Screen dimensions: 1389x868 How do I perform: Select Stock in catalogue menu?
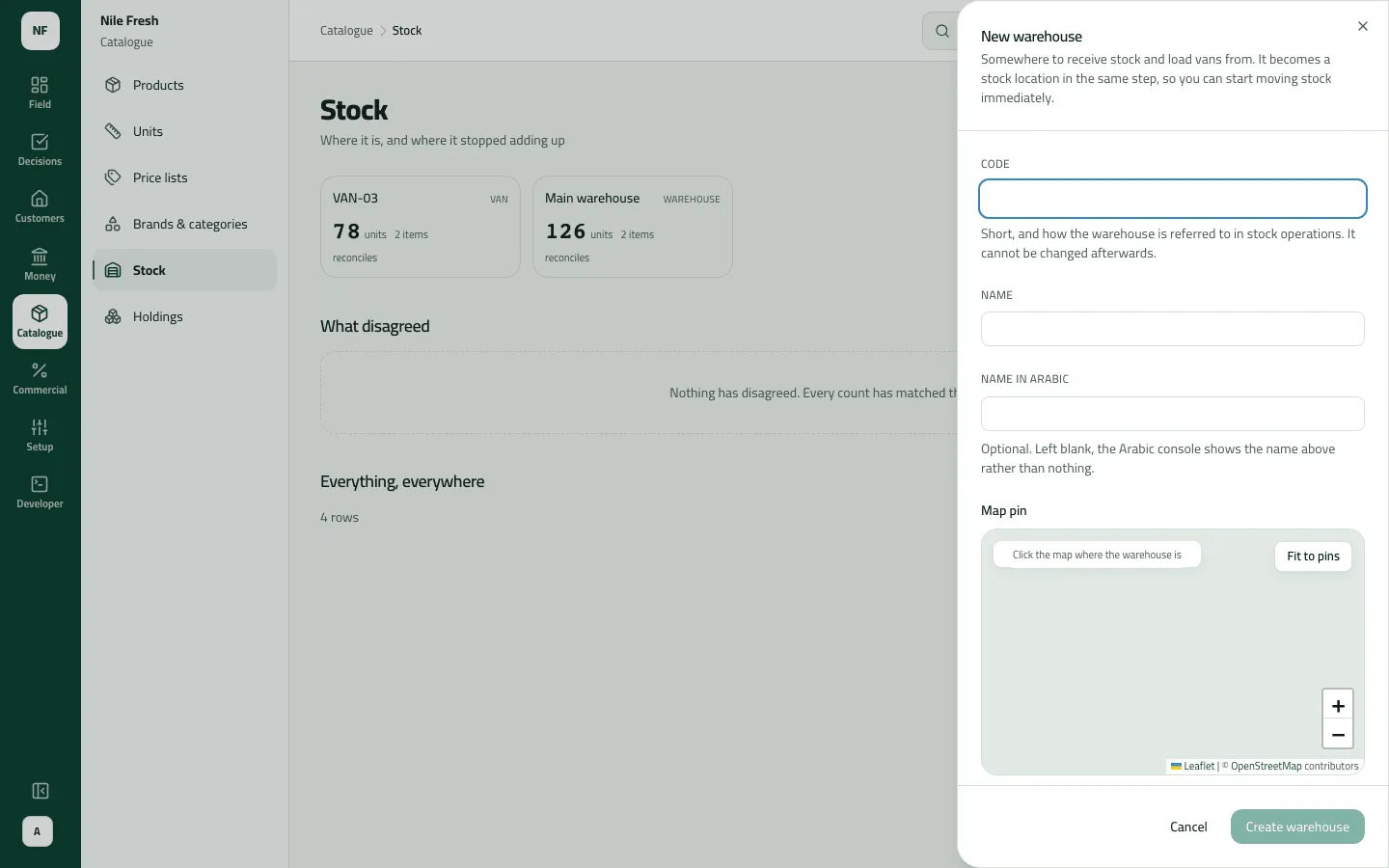(x=184, y=270)
